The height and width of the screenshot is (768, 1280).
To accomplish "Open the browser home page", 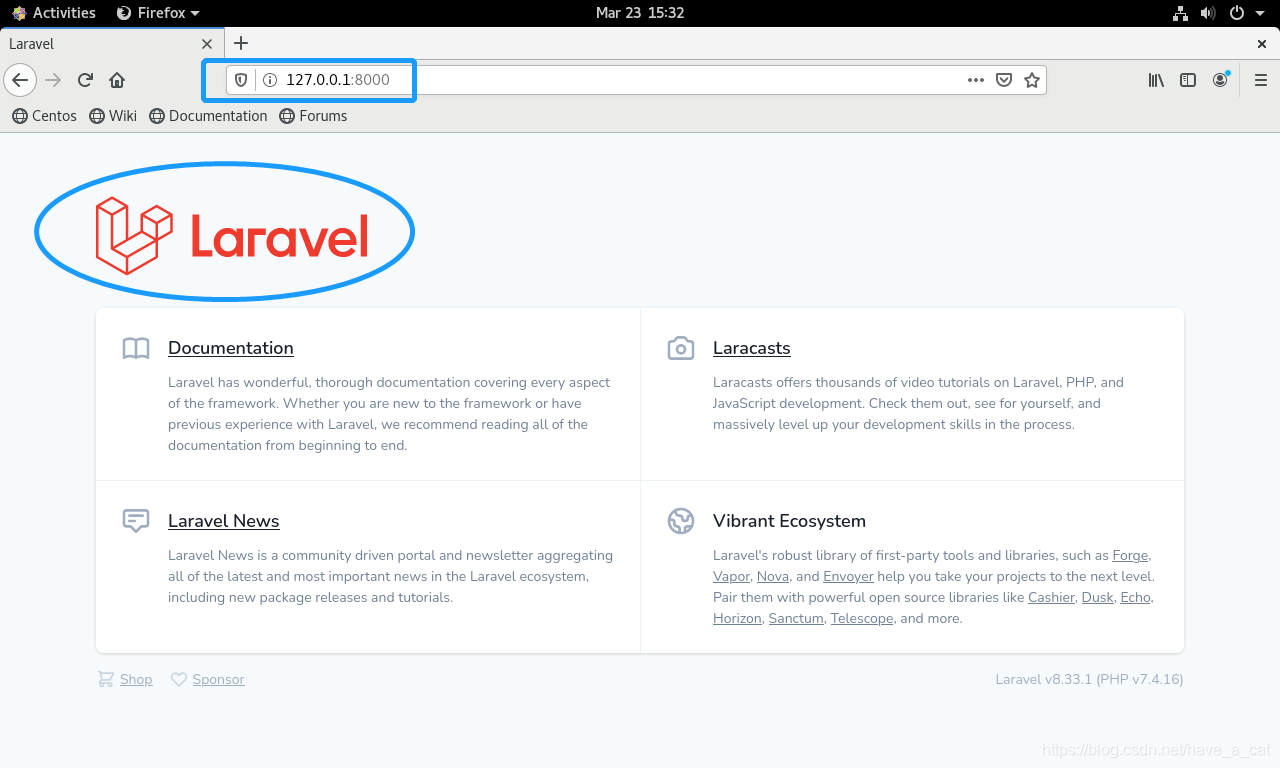I will click(x=116, y=80).
